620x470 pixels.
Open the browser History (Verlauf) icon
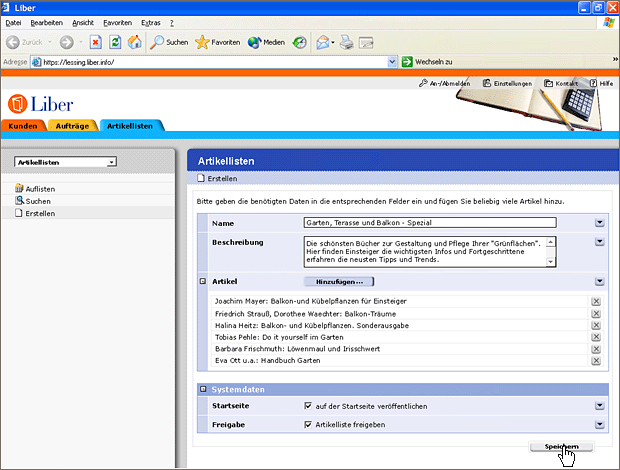[x=299, y=42]
